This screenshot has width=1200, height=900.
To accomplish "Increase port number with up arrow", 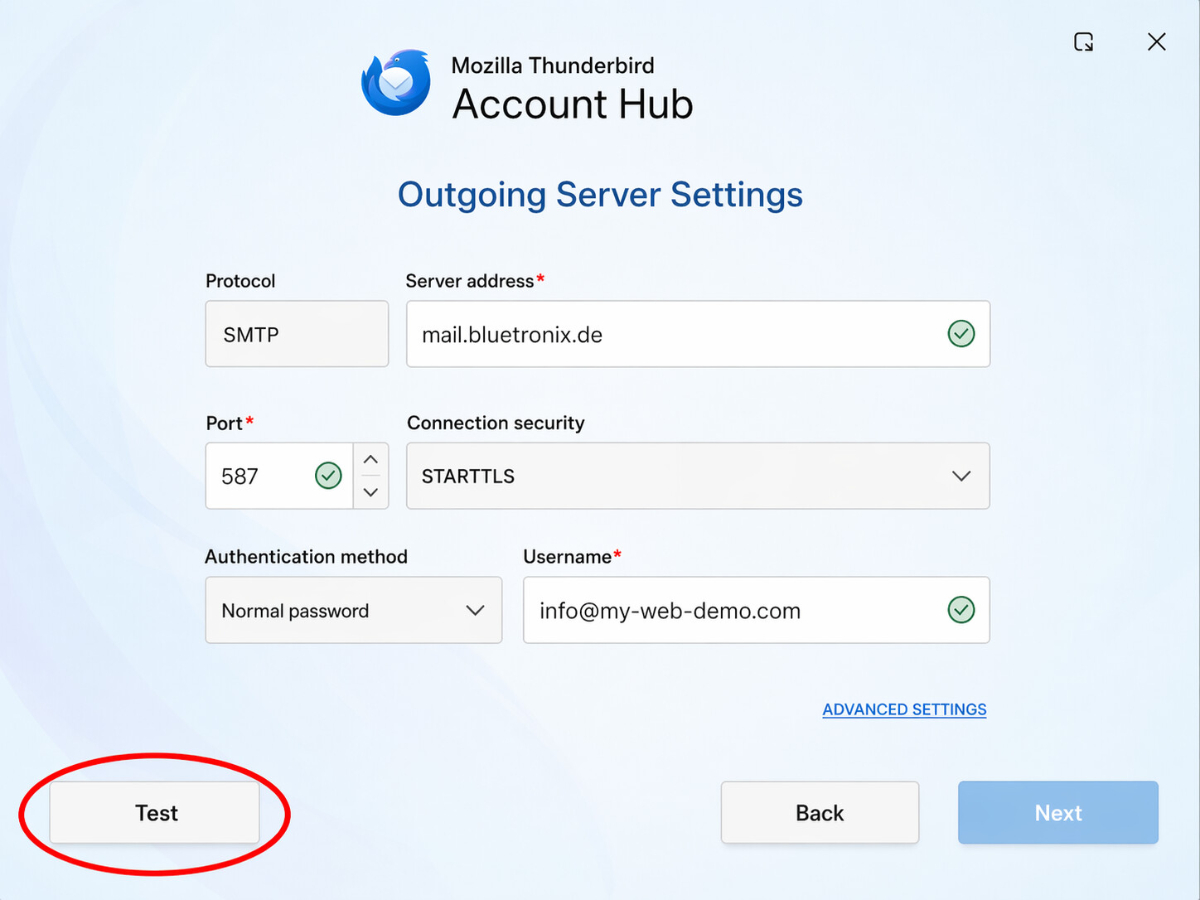I will [371, 460].
